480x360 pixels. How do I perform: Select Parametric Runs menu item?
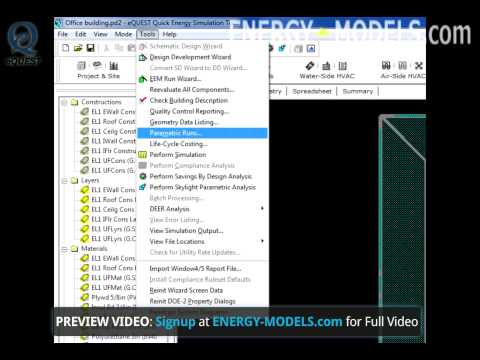202,133
